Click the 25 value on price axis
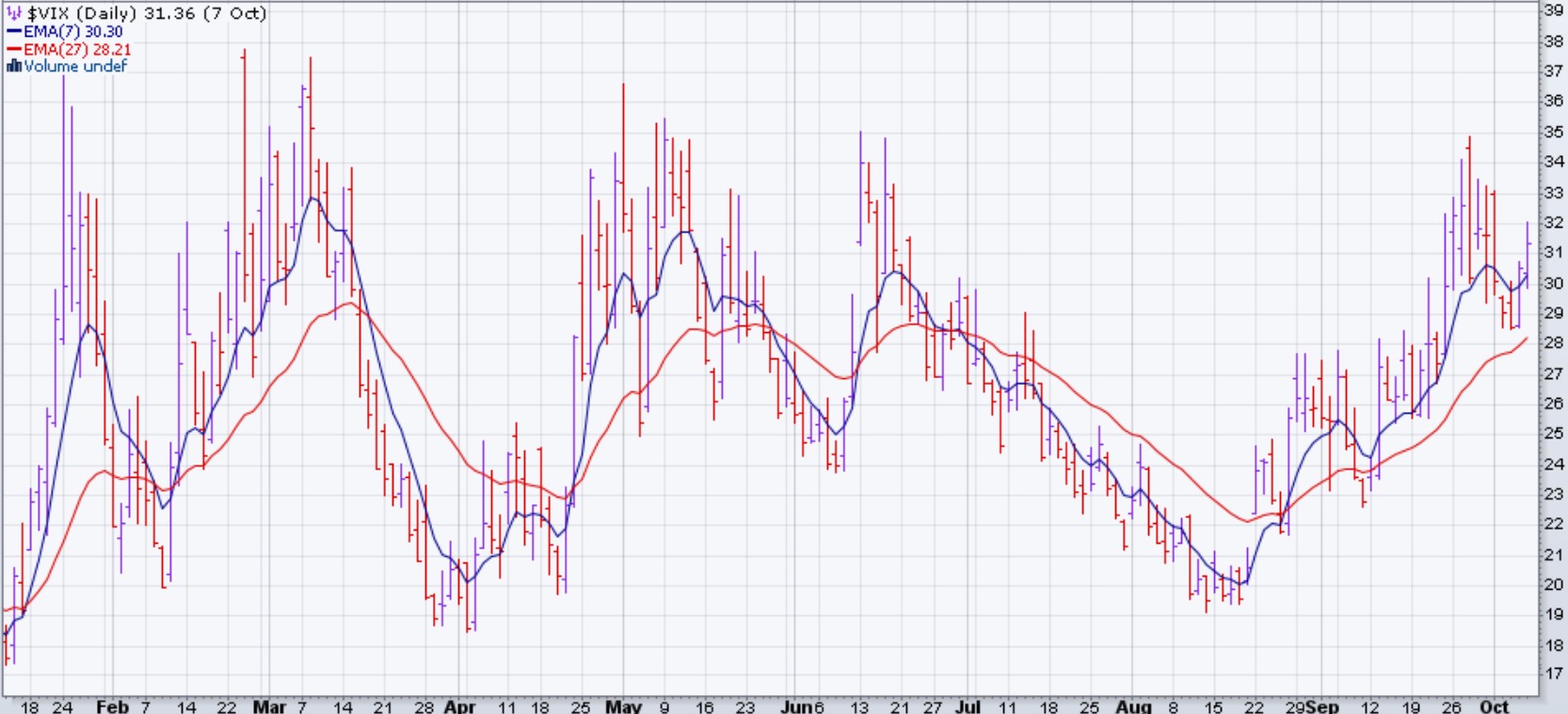 coord(1553,434)
